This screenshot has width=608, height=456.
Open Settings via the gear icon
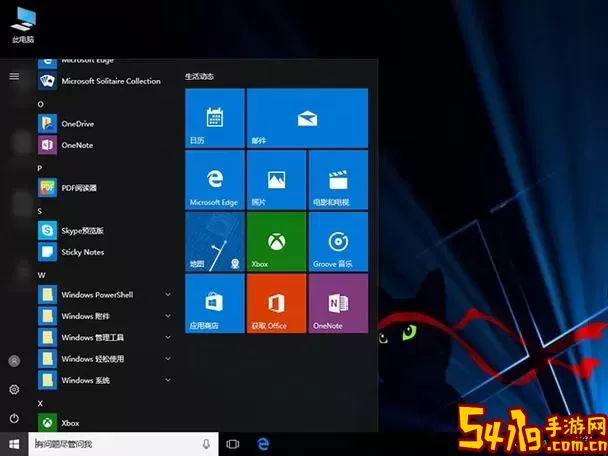tap(14, 389)
